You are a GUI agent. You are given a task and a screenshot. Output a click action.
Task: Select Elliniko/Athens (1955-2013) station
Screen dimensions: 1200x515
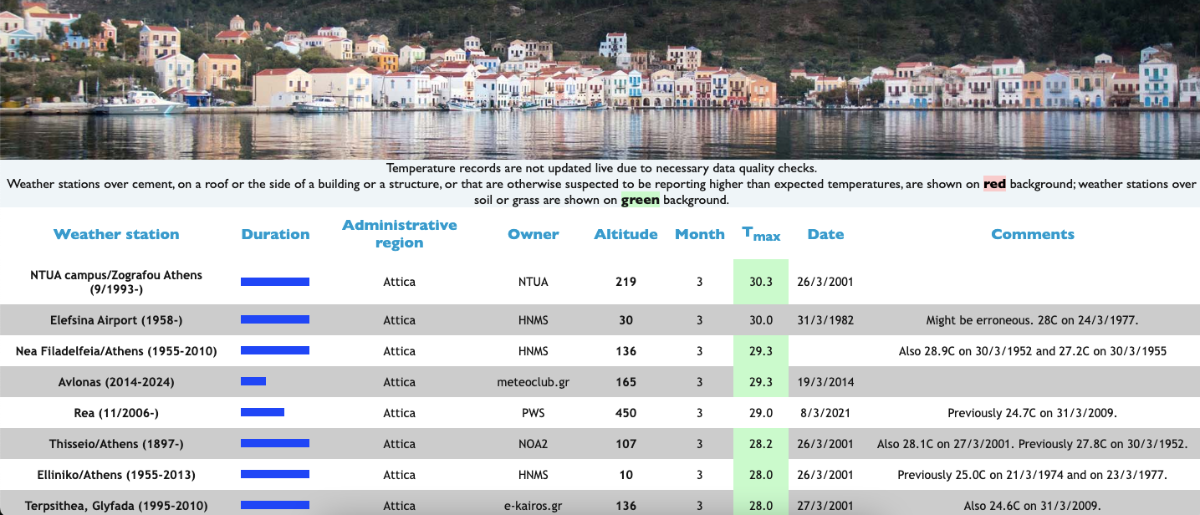[x=116, y=475]
